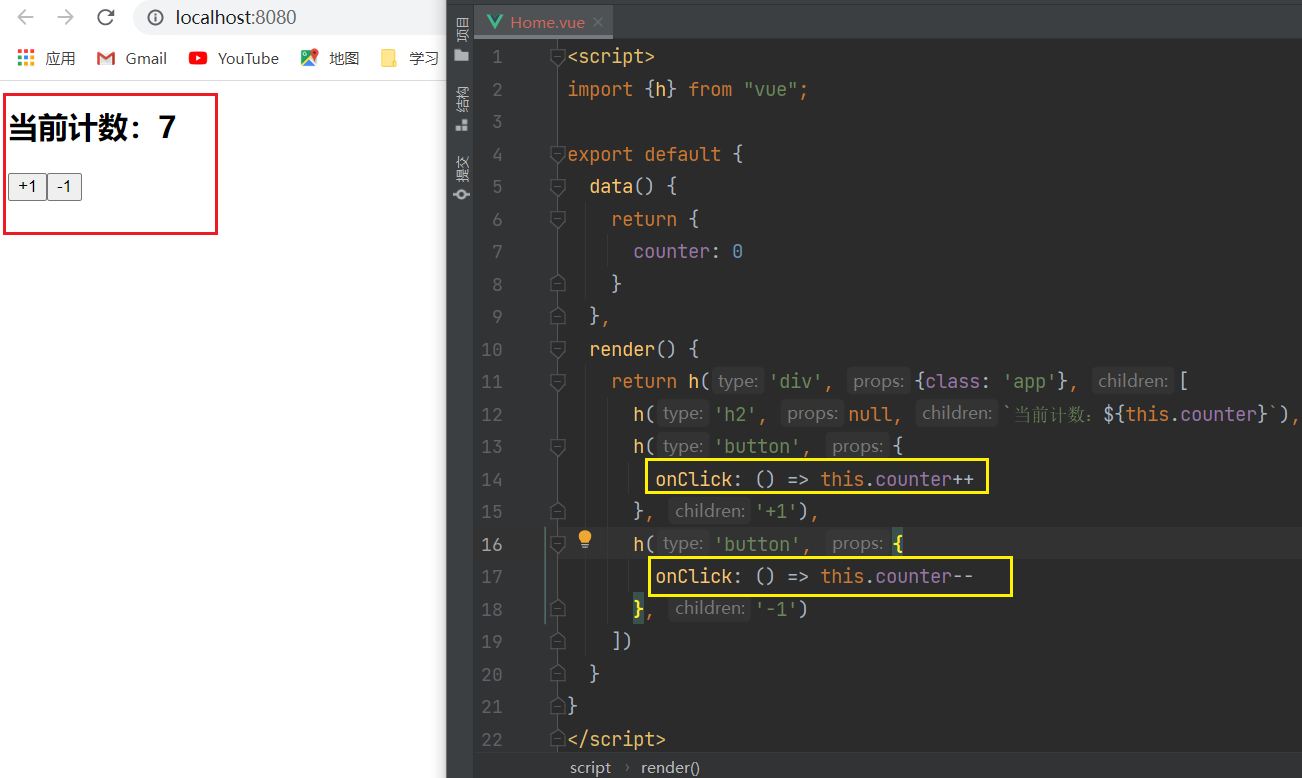Open the Gmail bookmark

pos(132,58)
